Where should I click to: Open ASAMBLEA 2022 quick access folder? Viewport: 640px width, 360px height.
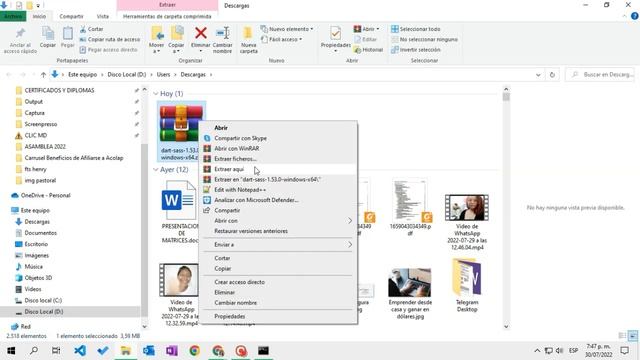[44, 147]
